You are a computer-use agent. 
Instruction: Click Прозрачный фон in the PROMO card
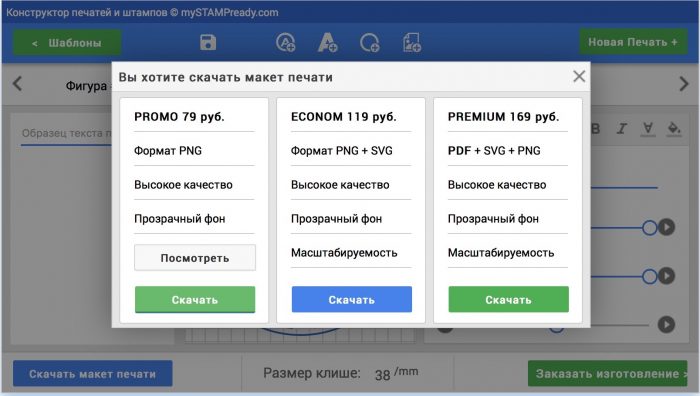click(180, 219)
